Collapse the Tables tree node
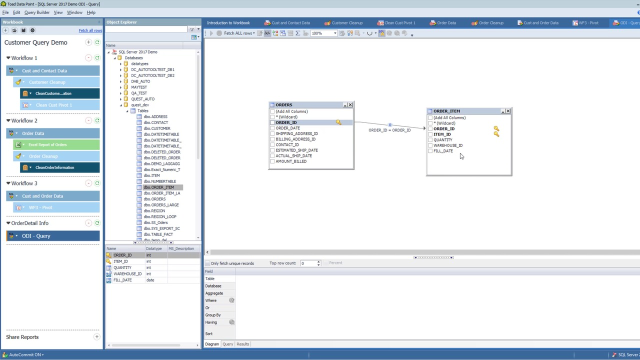Image resolution: width=640 pixels, height=360 pixels. coord(127,111)
